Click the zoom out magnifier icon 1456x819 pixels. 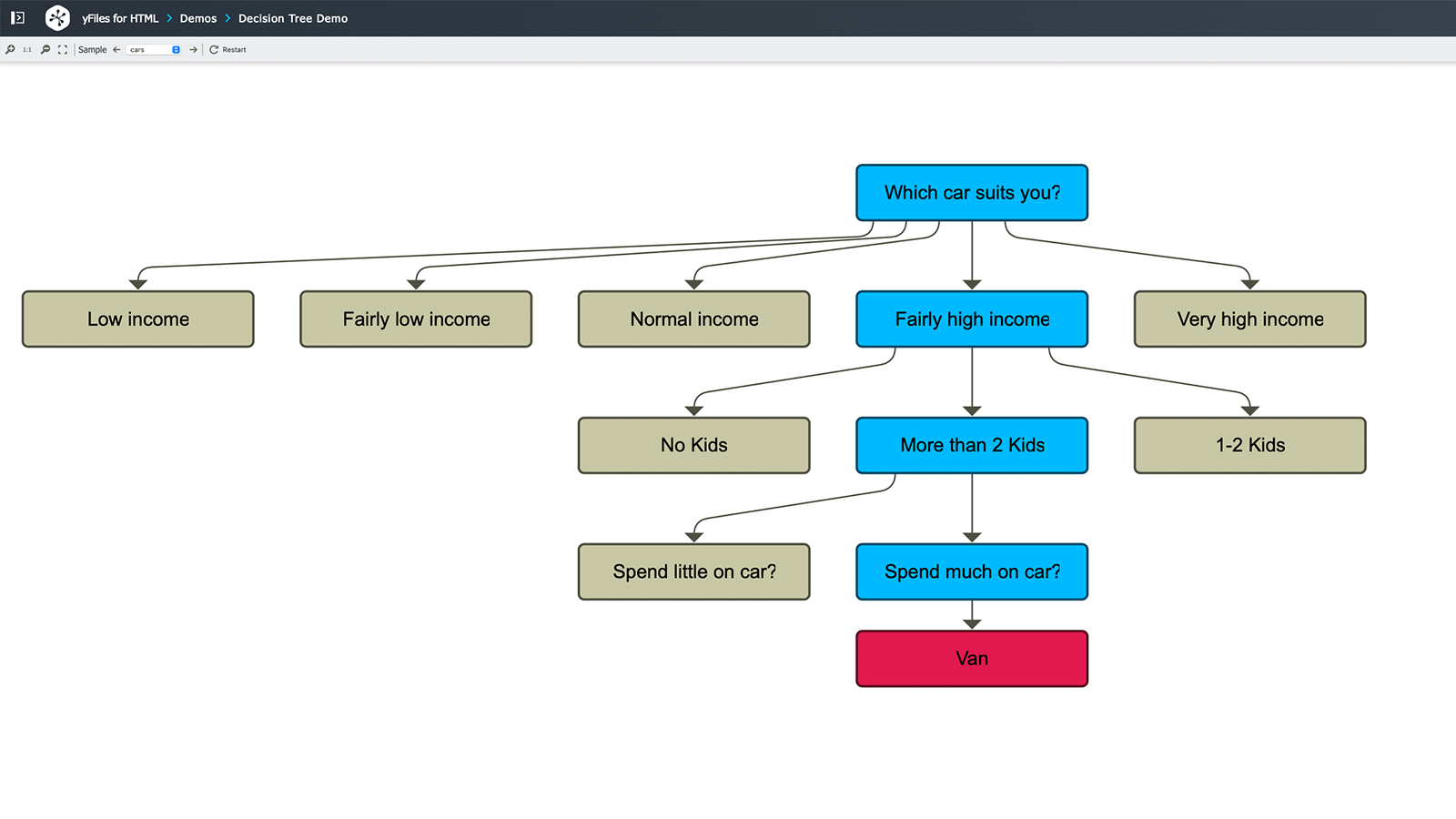(x=45, y=50)
